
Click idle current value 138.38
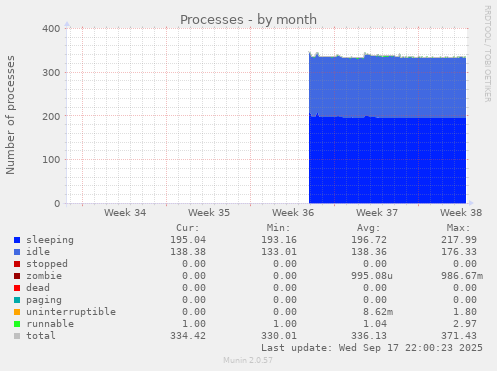point(188,252)
